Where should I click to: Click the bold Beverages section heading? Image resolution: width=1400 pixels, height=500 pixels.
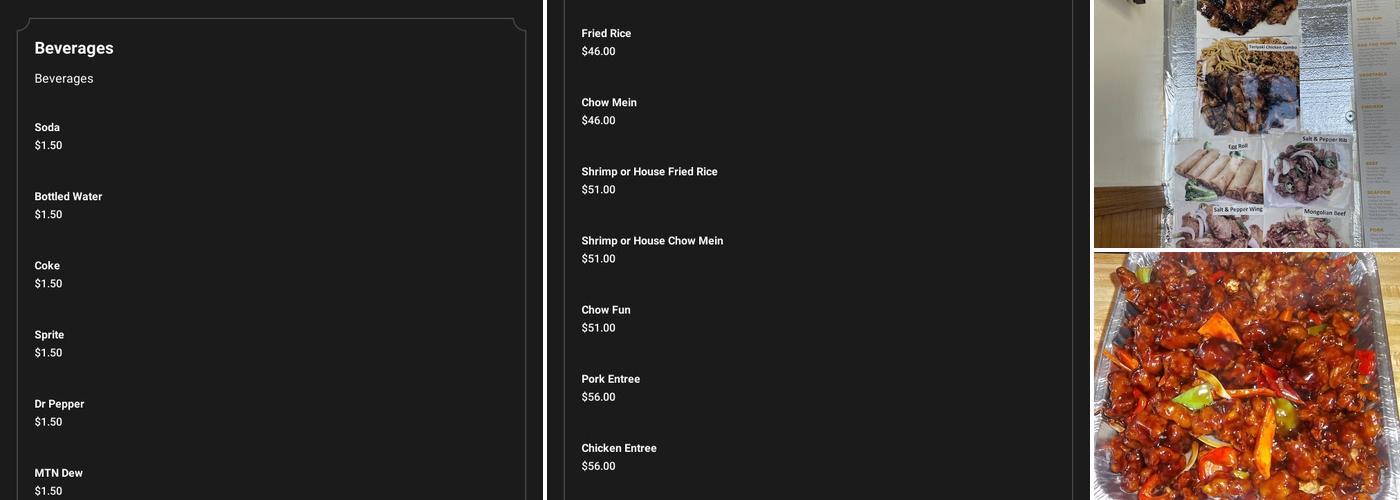click(x=74, y=48)
